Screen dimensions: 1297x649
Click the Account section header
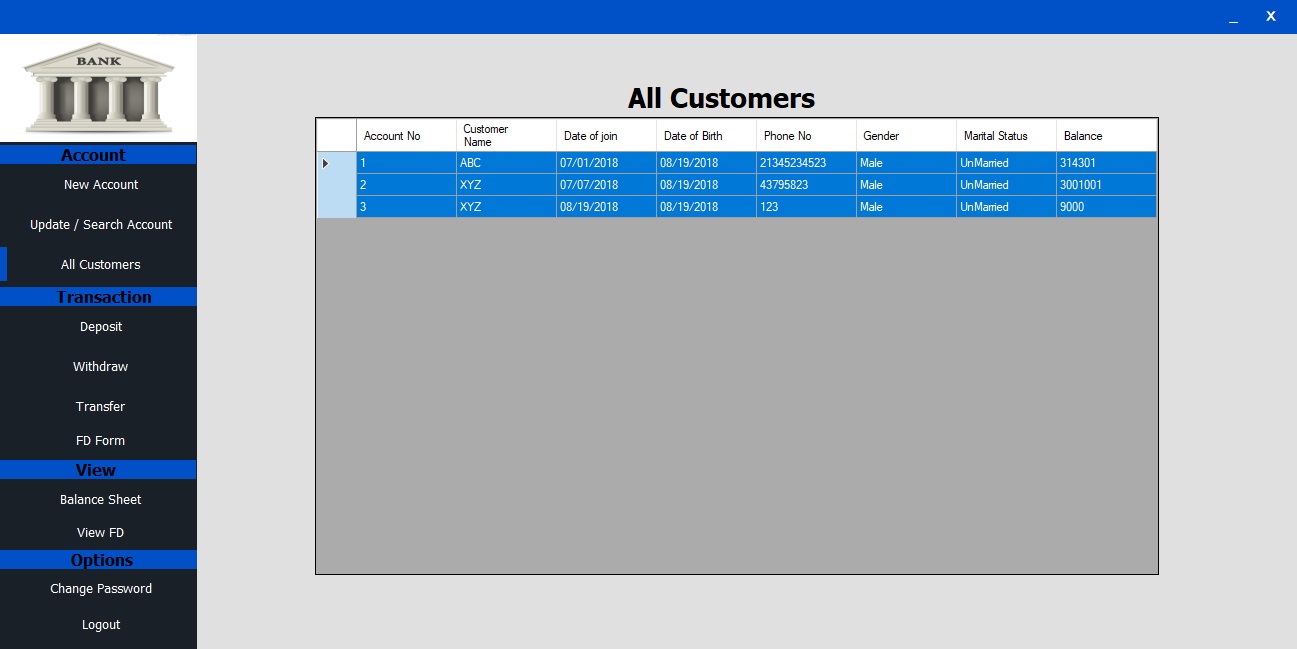pyautogui.click(x=98, y=155)
